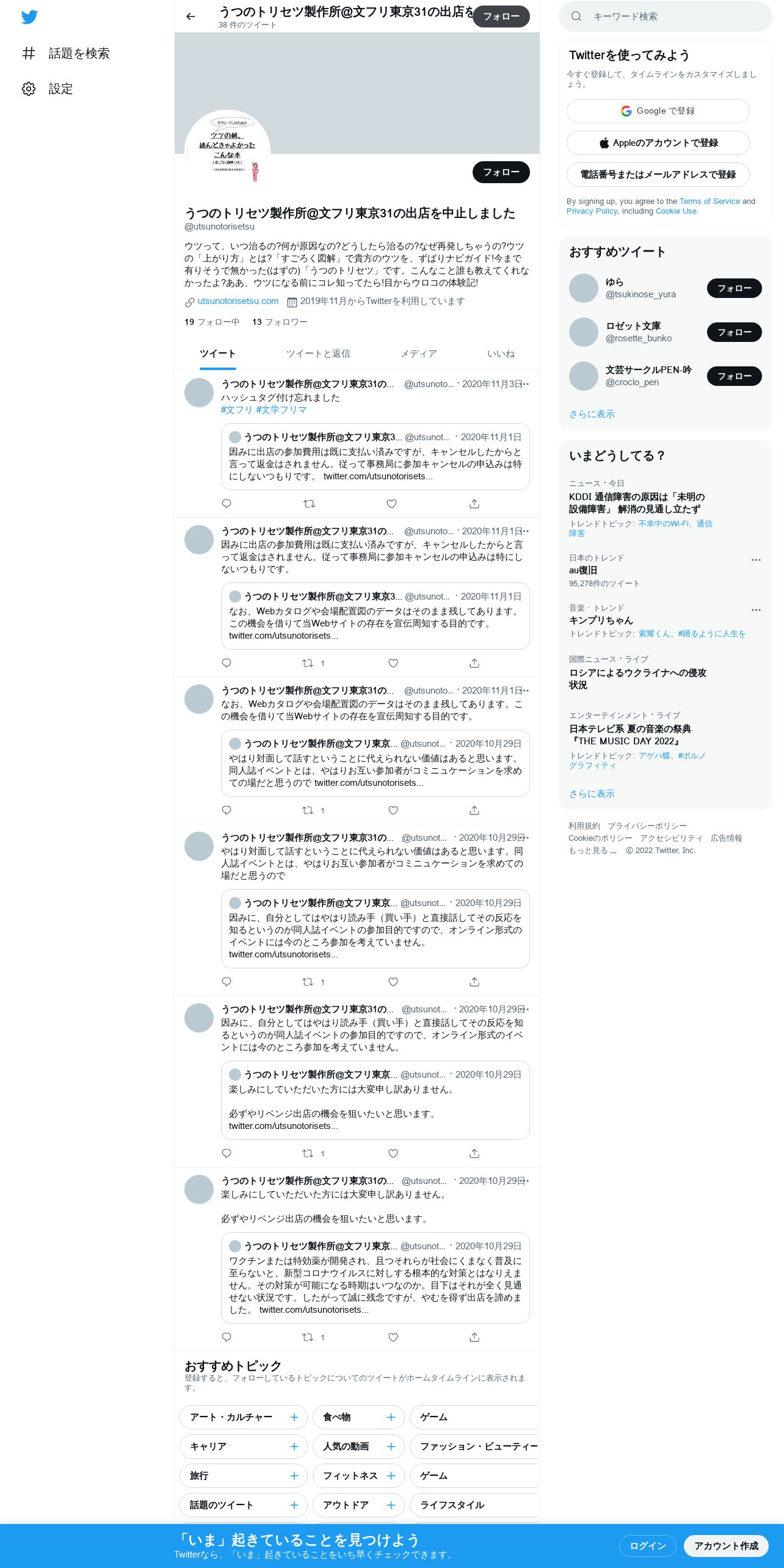Open more options for キンプリちゃん trend

pos(756,610)
